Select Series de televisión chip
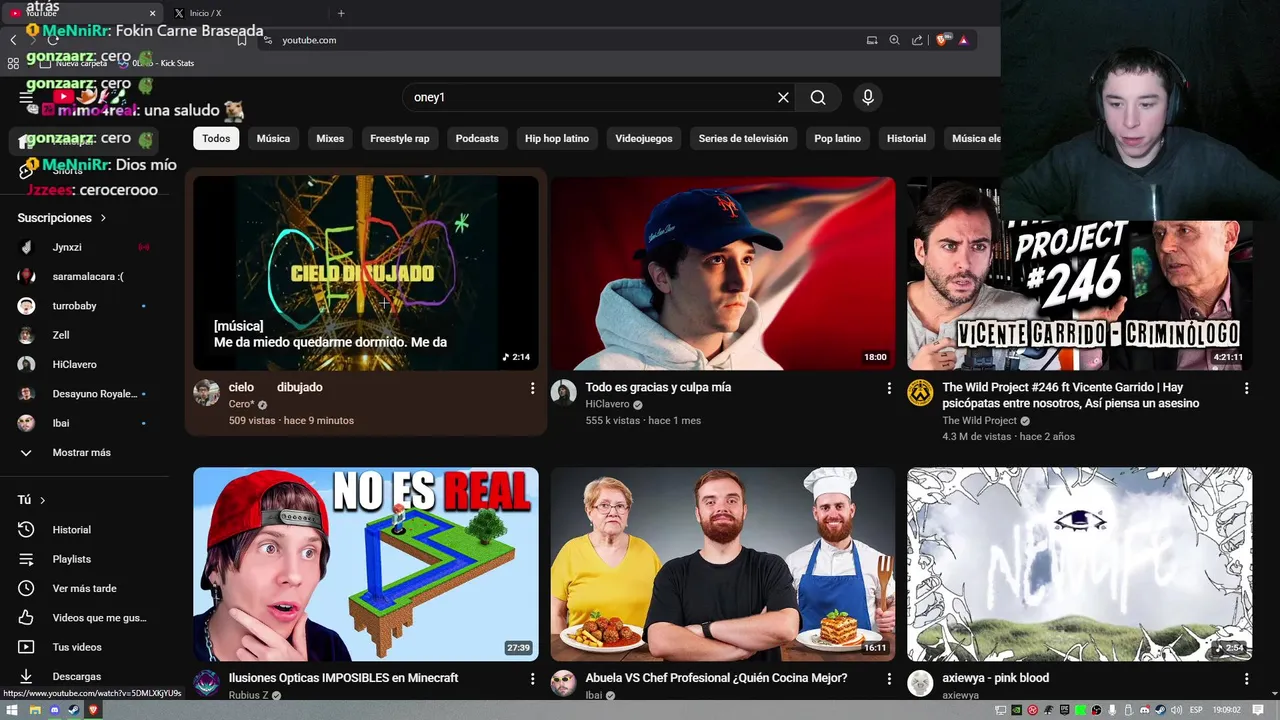The height and width of the screenshot is (720, 1280). [743, 138]
